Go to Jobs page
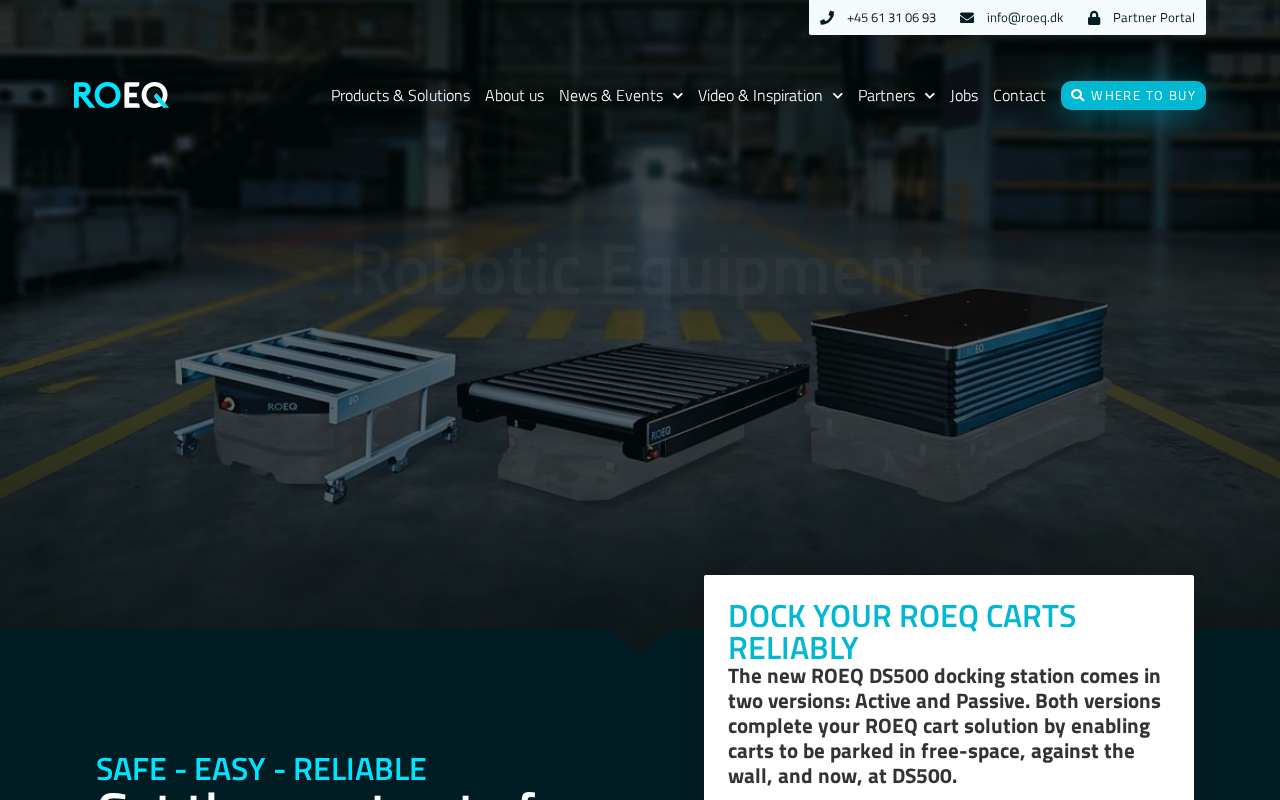Screen dimensions: 1280x800 click(964, 95)
